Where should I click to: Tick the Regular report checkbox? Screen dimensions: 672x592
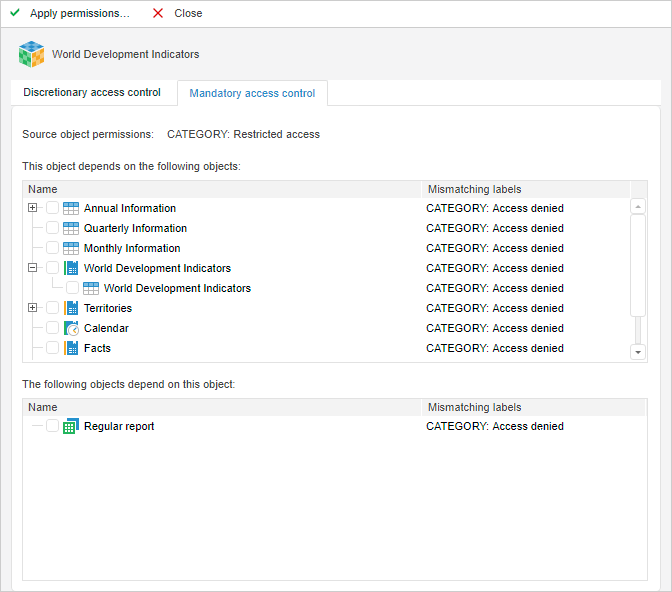tap(52, 426)
